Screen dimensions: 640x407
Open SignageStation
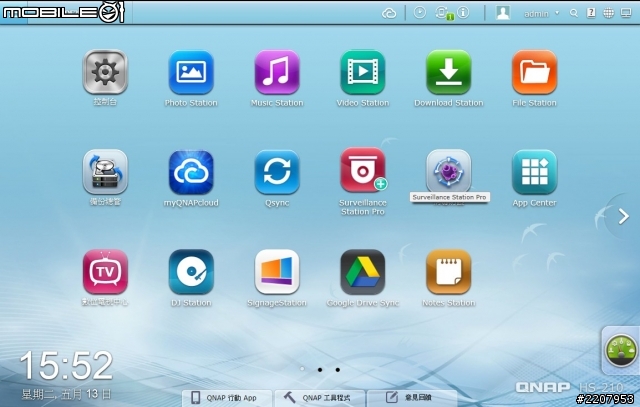pos(277,271)
